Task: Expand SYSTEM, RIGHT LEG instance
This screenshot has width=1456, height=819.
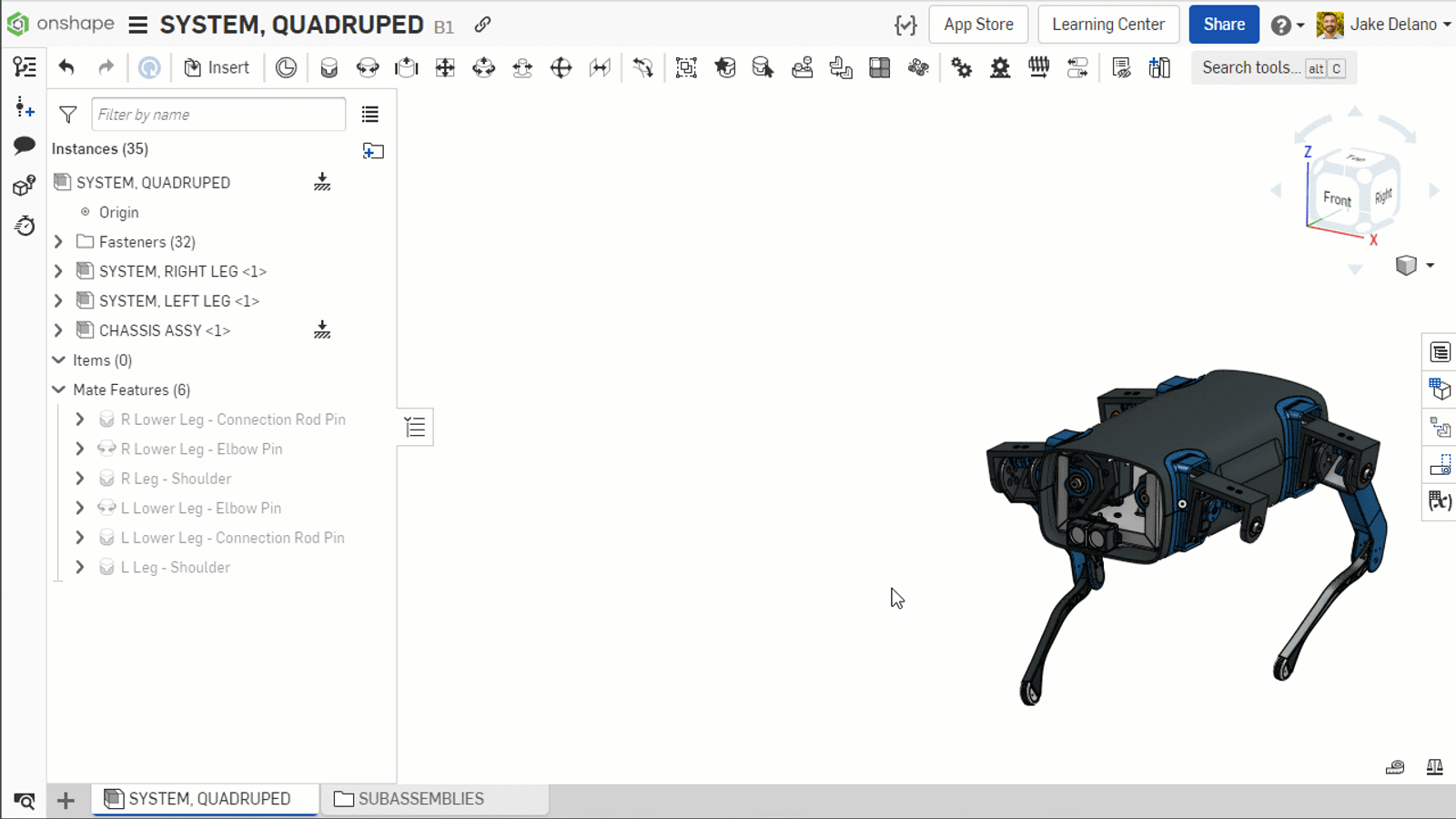Action: (58, 271)
